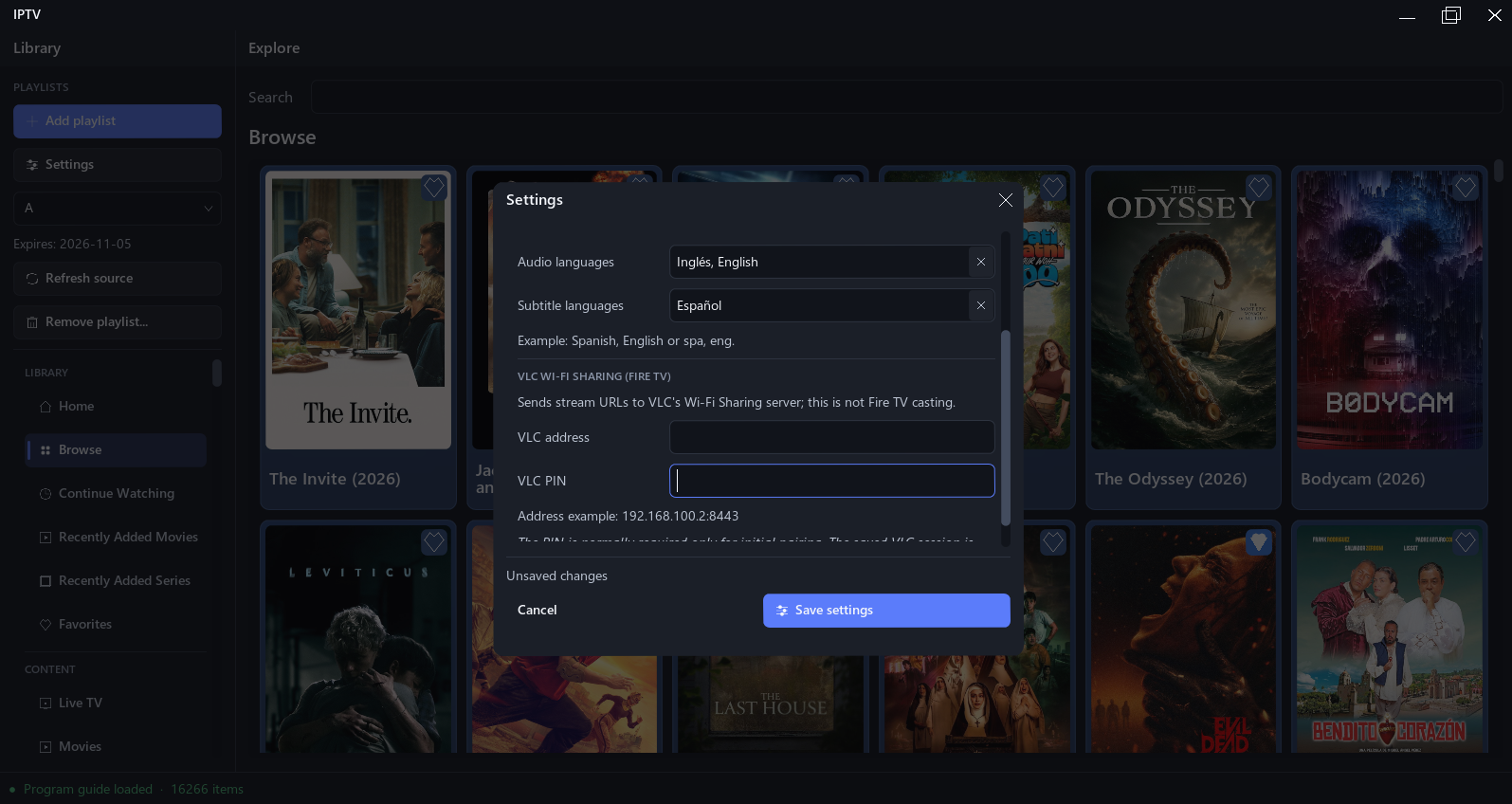Click the title "Bodycam (2026)"
This screenshot has height=804, width=1512.
point(1363,479)
